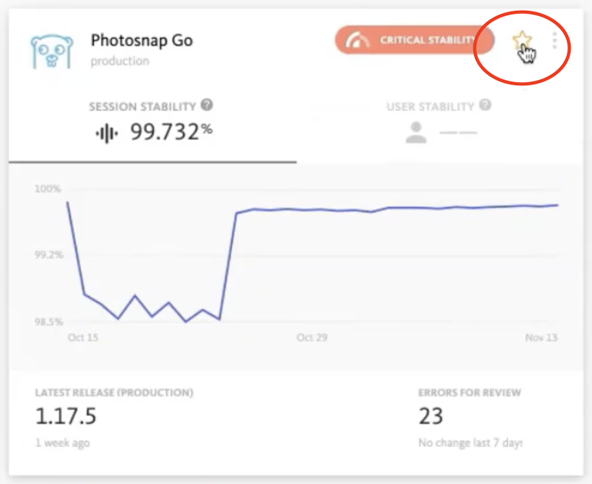Click the Critical Stability badge
The height and width of the screenshot is (484, 592).
[414, 40]
